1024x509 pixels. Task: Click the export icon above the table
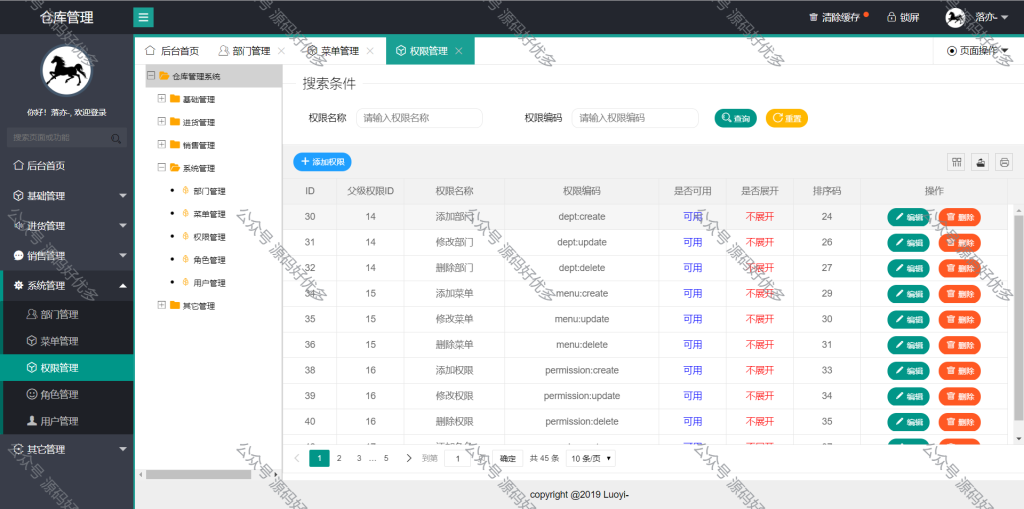pos(980,162)
